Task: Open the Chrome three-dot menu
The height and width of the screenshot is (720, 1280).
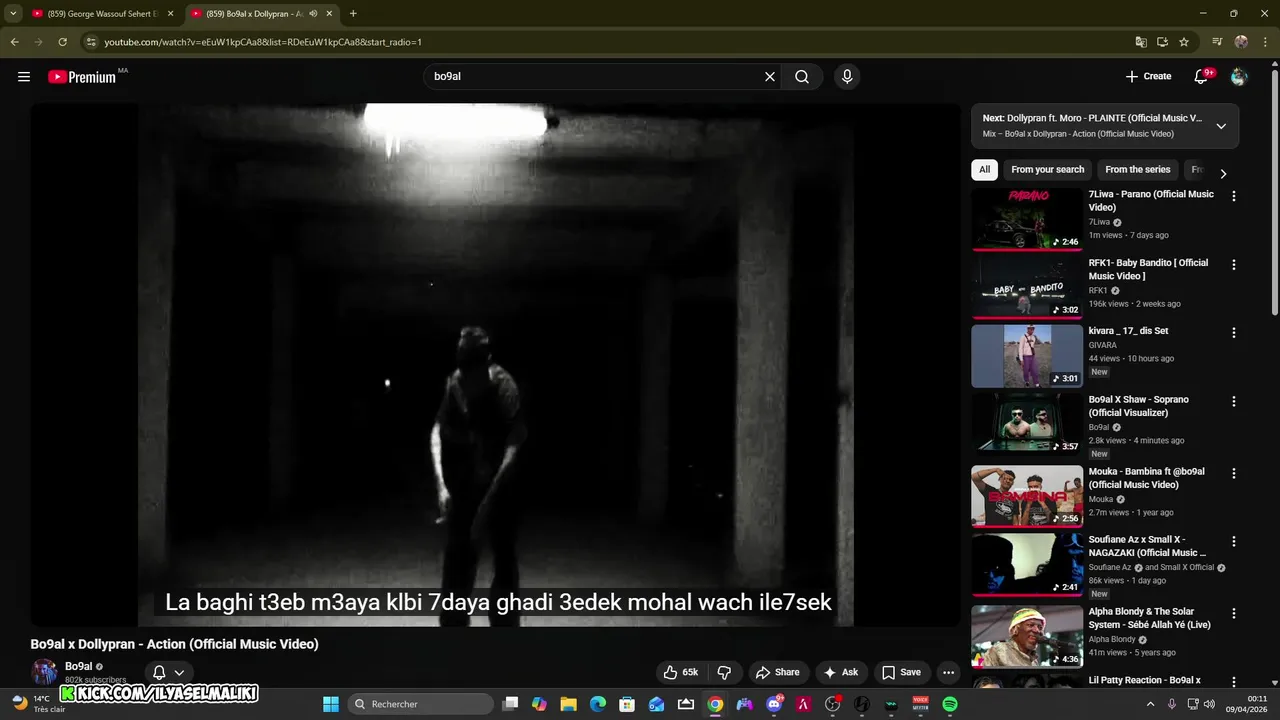Action: [x=1265, y=42]
